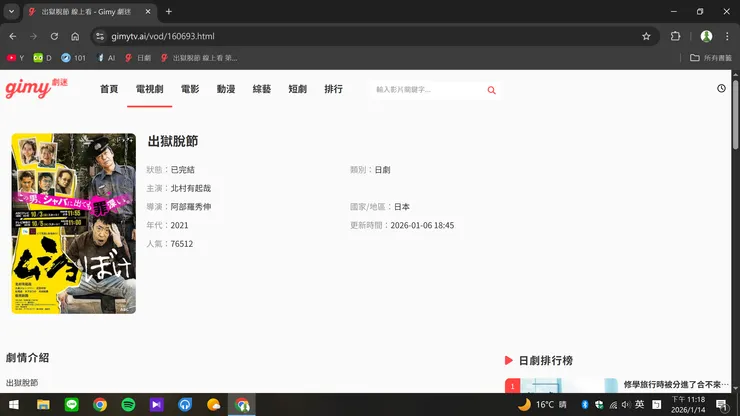Select the 電視劇 nav item
The width and height of the screenshot is (740, 416).
(149, 89)
